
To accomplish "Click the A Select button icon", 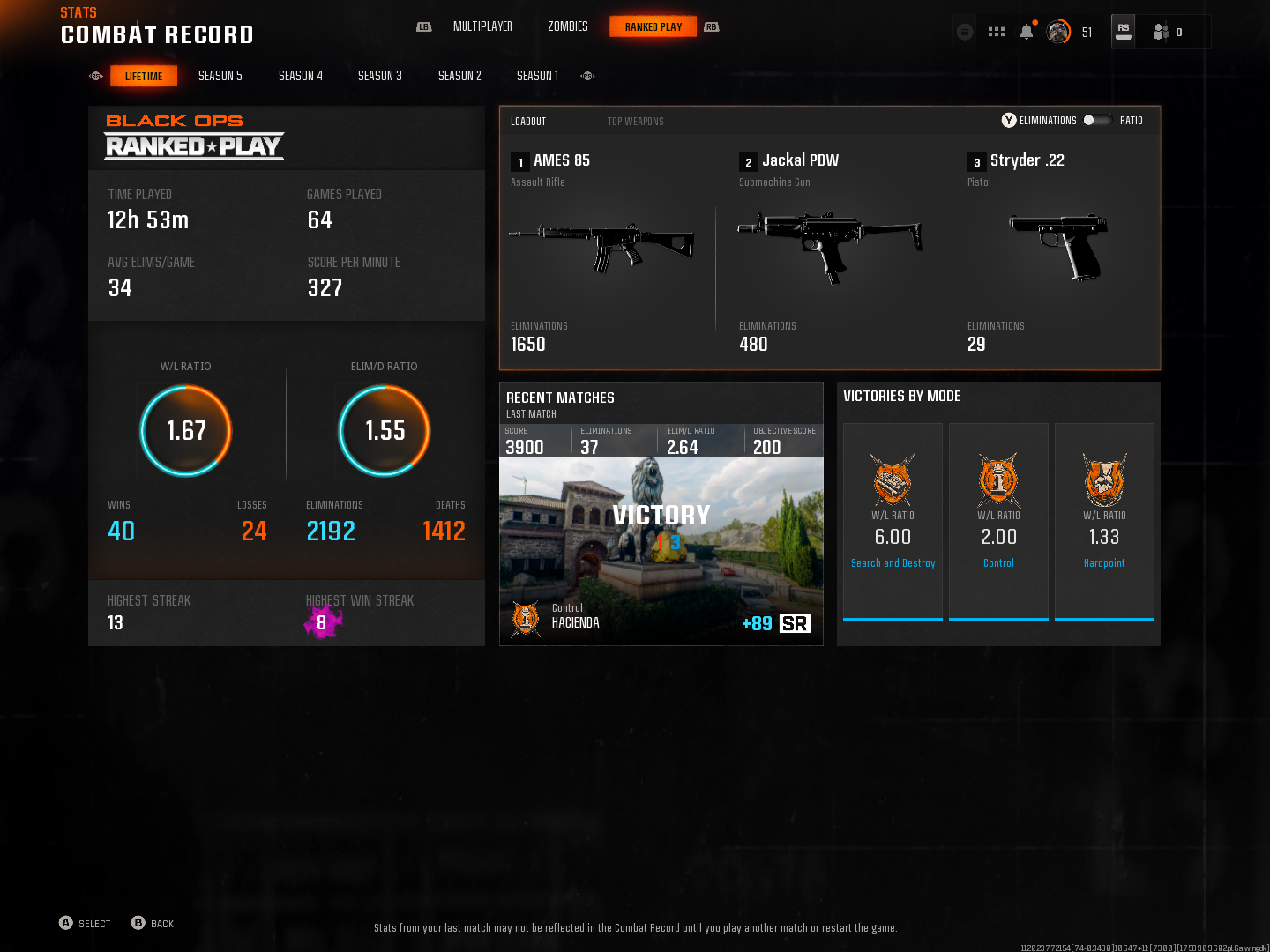I will click(66, 923).
